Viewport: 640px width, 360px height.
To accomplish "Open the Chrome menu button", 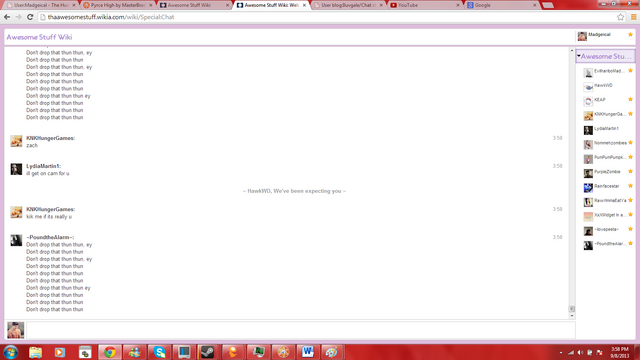I will point(633,17).
